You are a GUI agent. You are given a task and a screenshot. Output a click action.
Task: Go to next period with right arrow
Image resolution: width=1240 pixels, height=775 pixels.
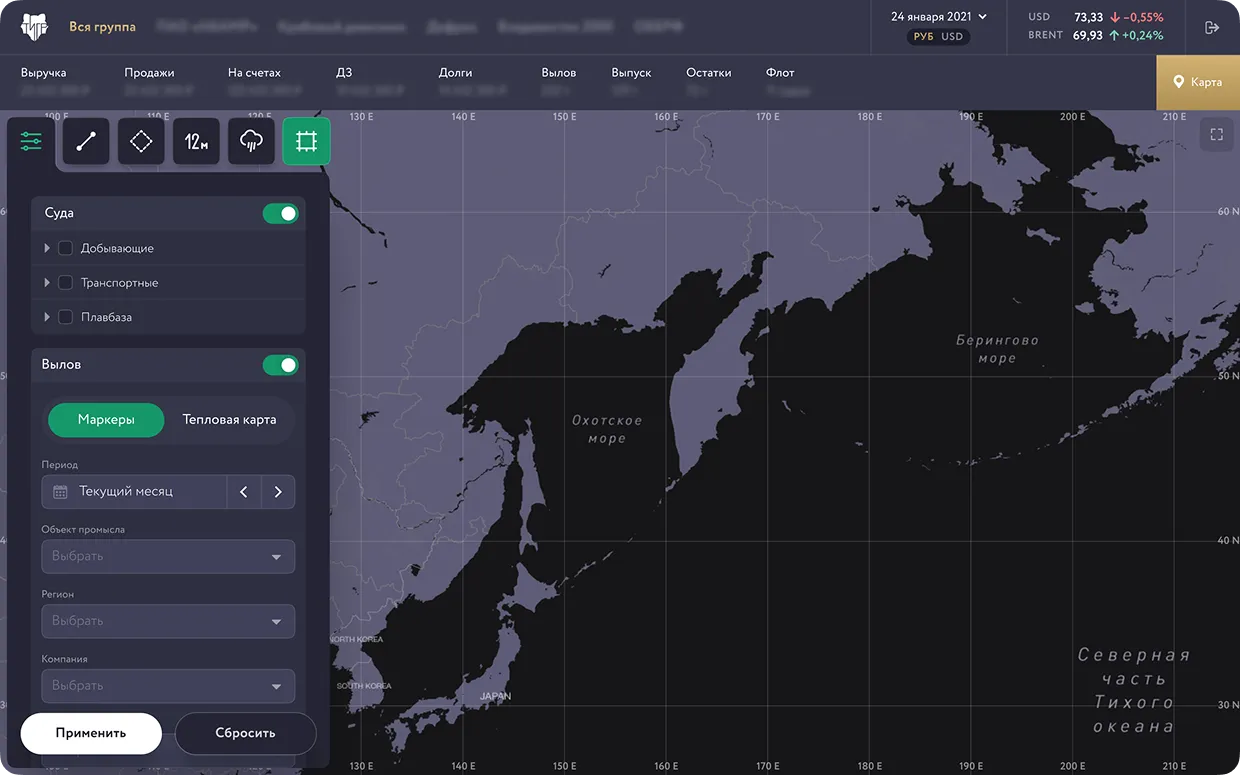278,492
